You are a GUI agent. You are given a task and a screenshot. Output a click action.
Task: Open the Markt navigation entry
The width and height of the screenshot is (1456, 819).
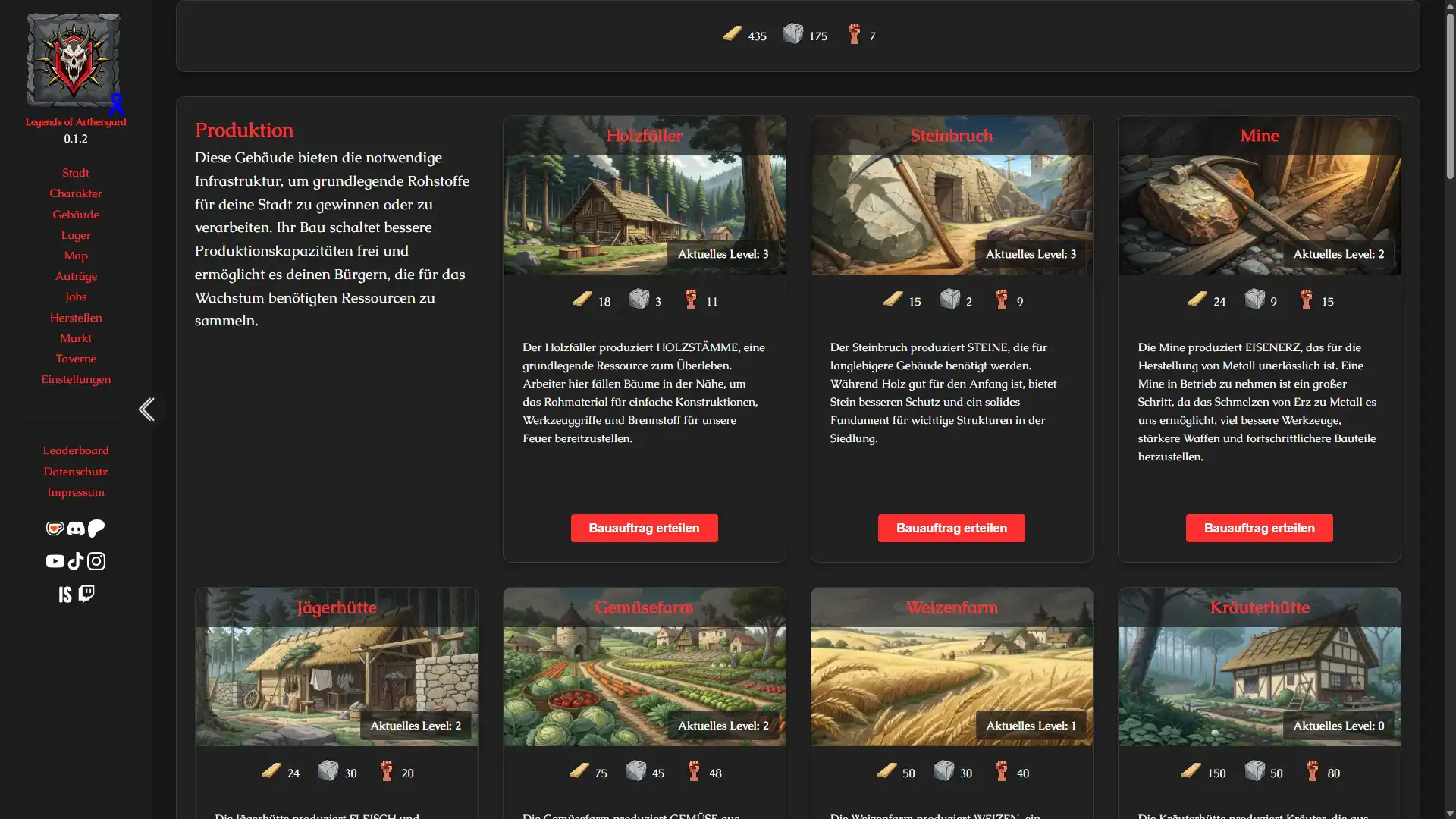[76, 338]
